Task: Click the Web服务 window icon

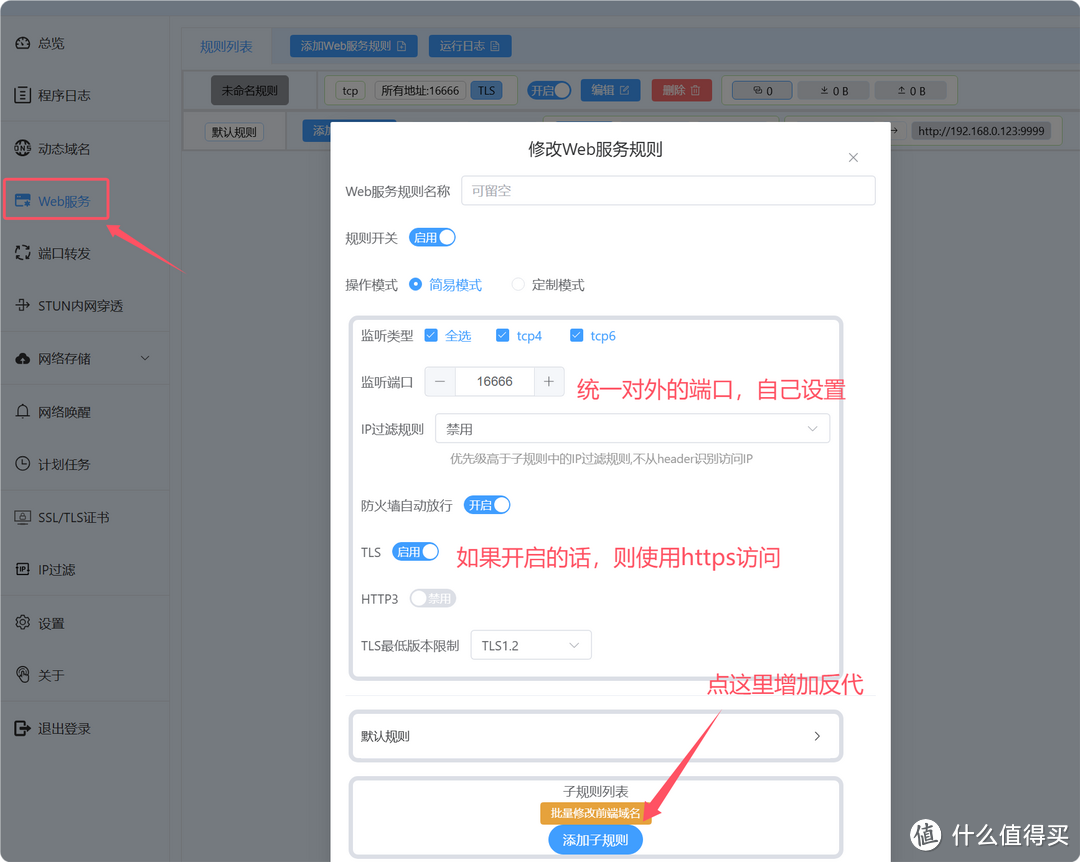Action: pos(23,201)
